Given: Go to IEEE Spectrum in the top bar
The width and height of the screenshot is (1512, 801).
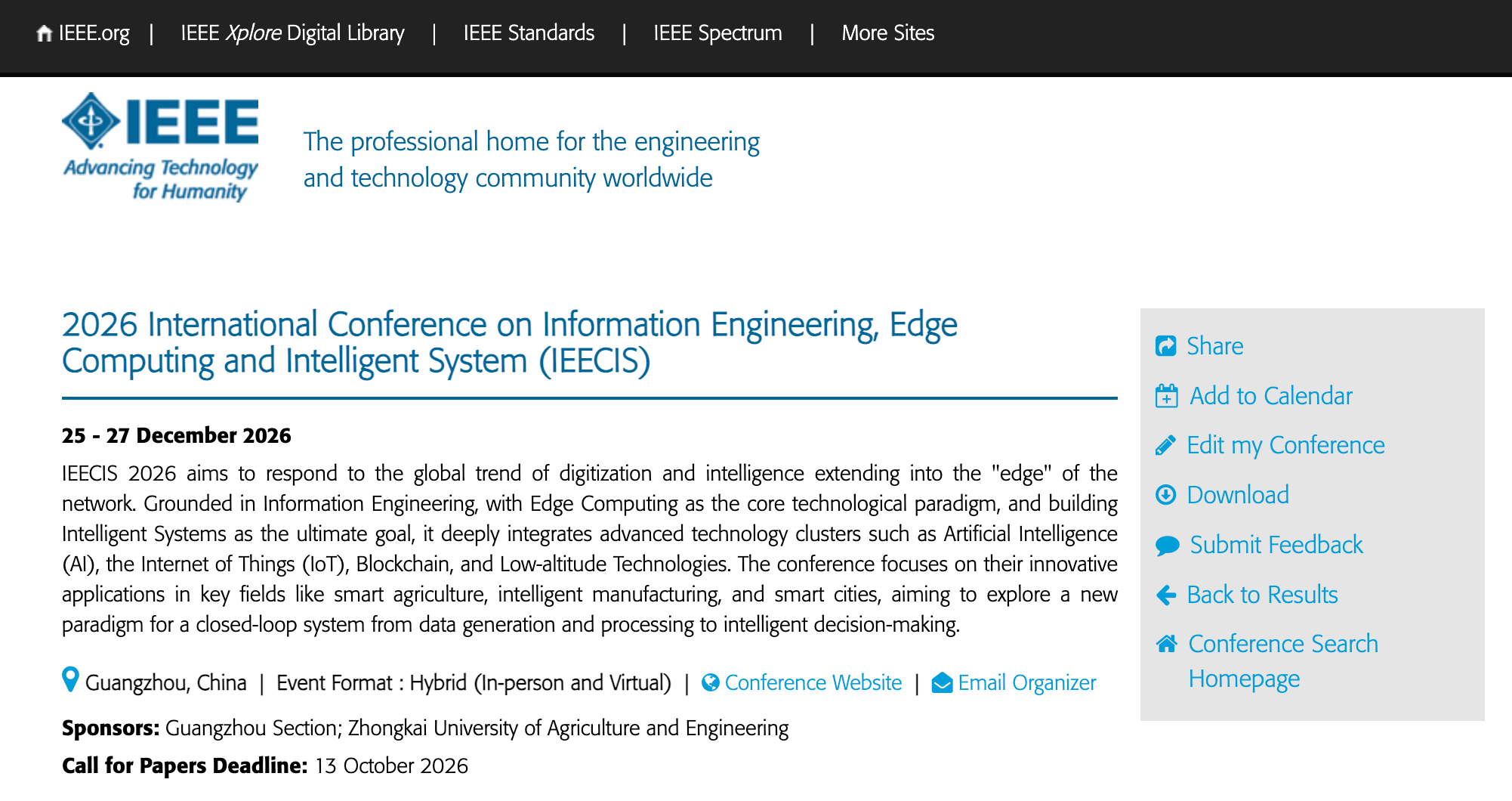Looking at the screenshot, I should 717,33.
